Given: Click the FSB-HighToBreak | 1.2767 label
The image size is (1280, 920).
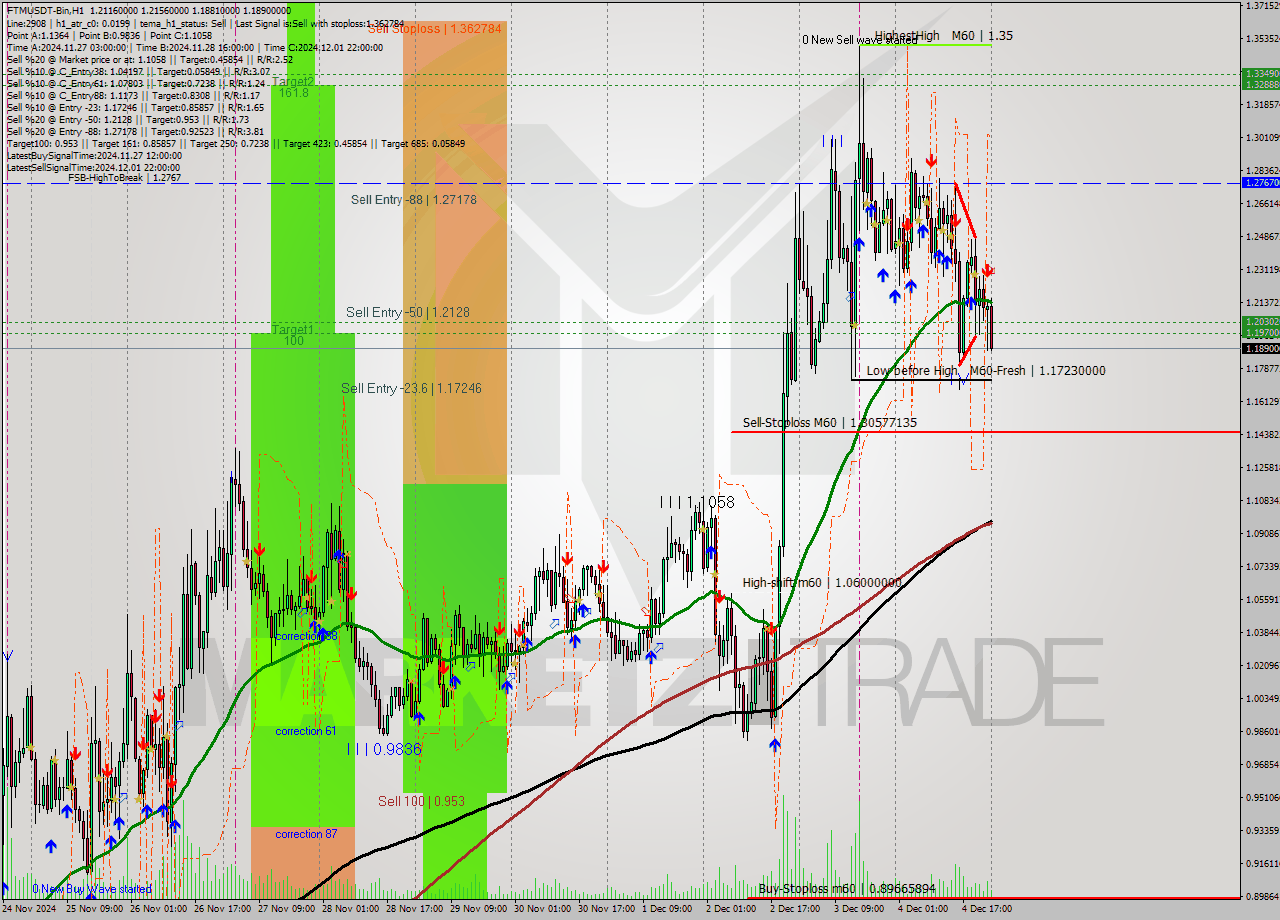Looking at the screenshot, I should pyautogui.click(x=124, y=178).
